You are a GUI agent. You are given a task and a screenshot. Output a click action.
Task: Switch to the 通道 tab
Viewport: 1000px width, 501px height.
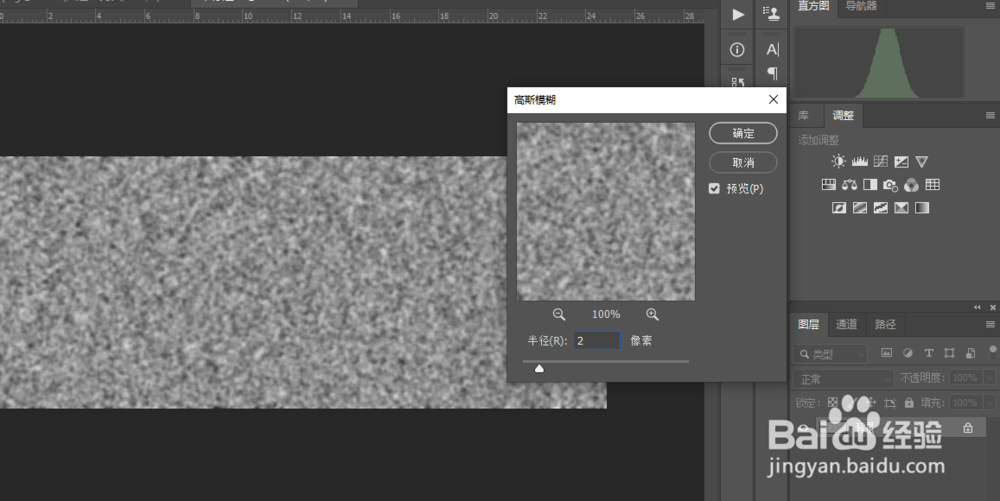[846, 324]
